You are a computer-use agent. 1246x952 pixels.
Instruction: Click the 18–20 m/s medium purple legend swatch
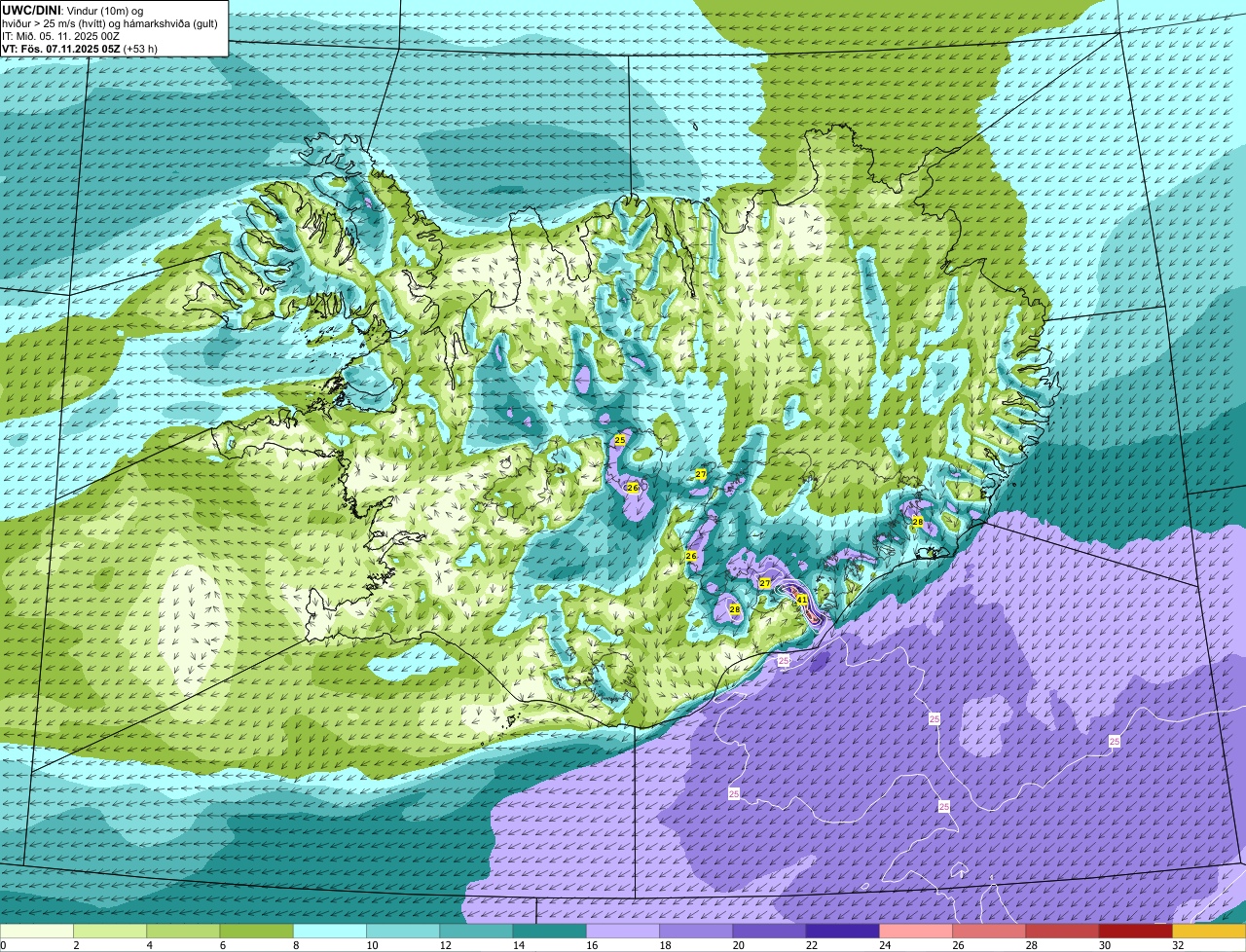pos(696,932)
